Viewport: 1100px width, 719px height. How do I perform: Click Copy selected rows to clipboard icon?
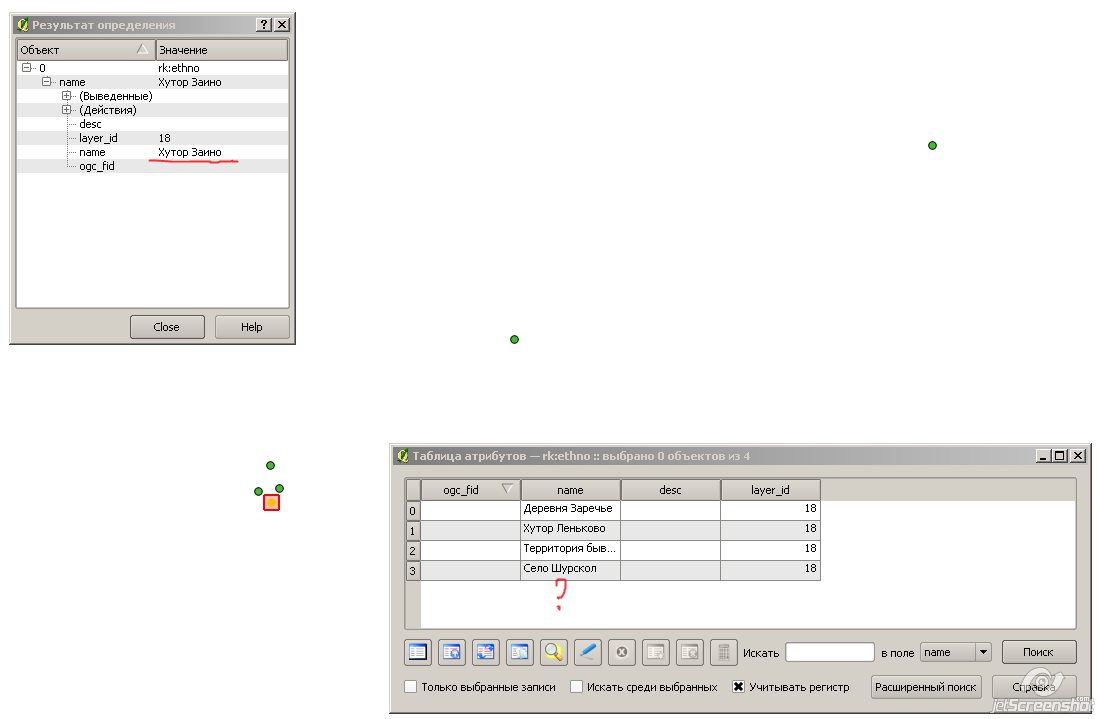(520, 652)
